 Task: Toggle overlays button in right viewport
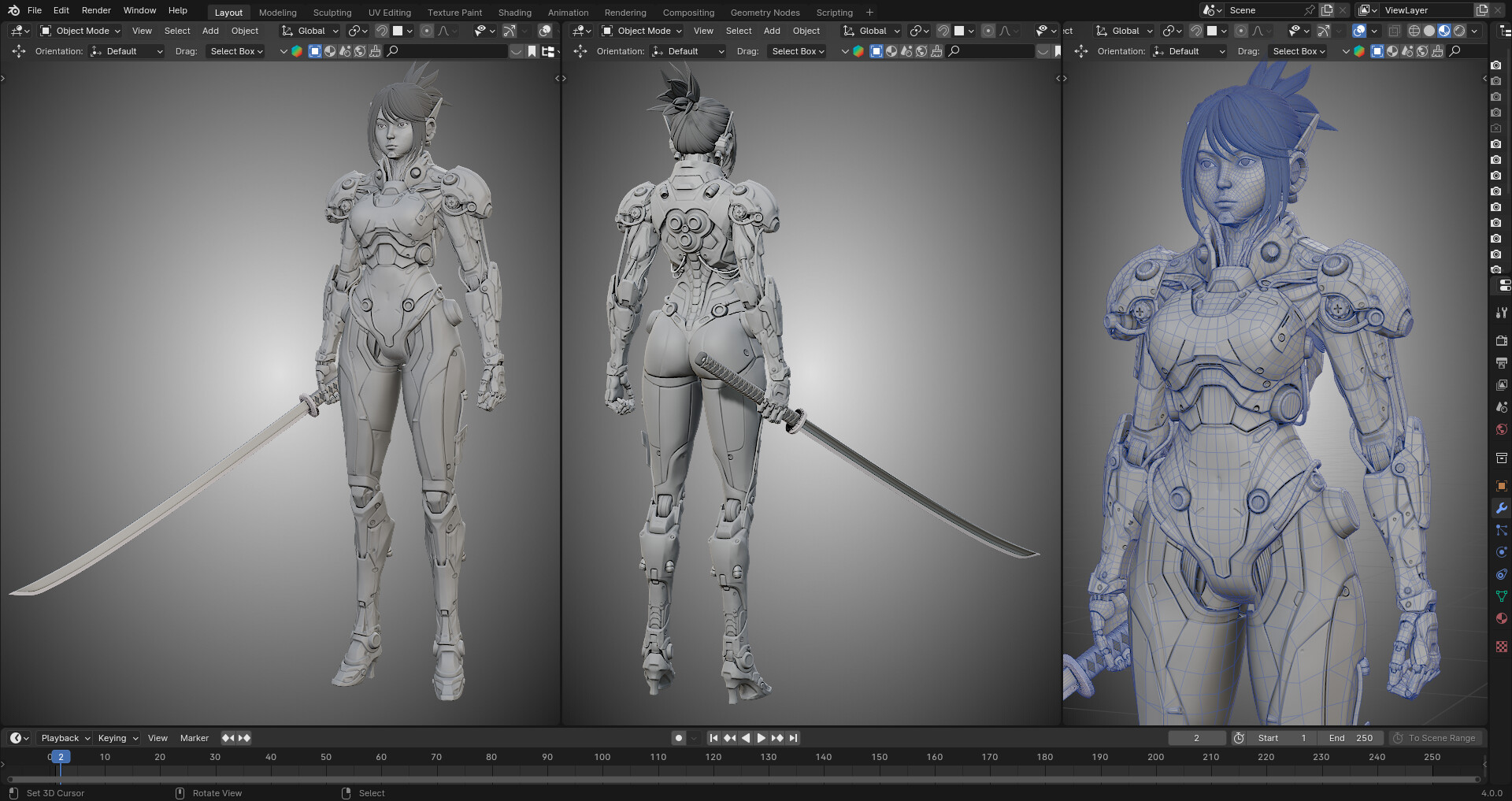click(x=1359, y=31)
